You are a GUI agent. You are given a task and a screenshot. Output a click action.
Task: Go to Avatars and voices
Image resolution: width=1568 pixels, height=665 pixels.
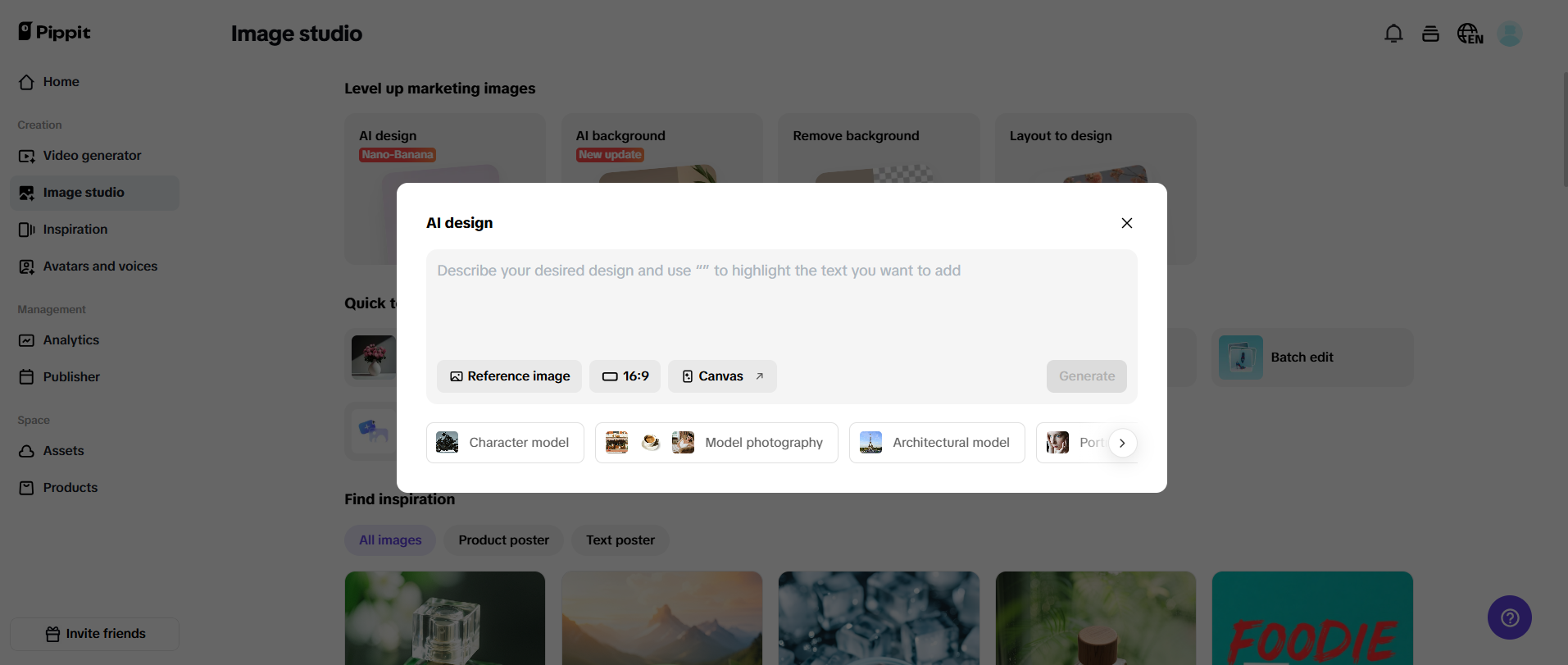100,266
